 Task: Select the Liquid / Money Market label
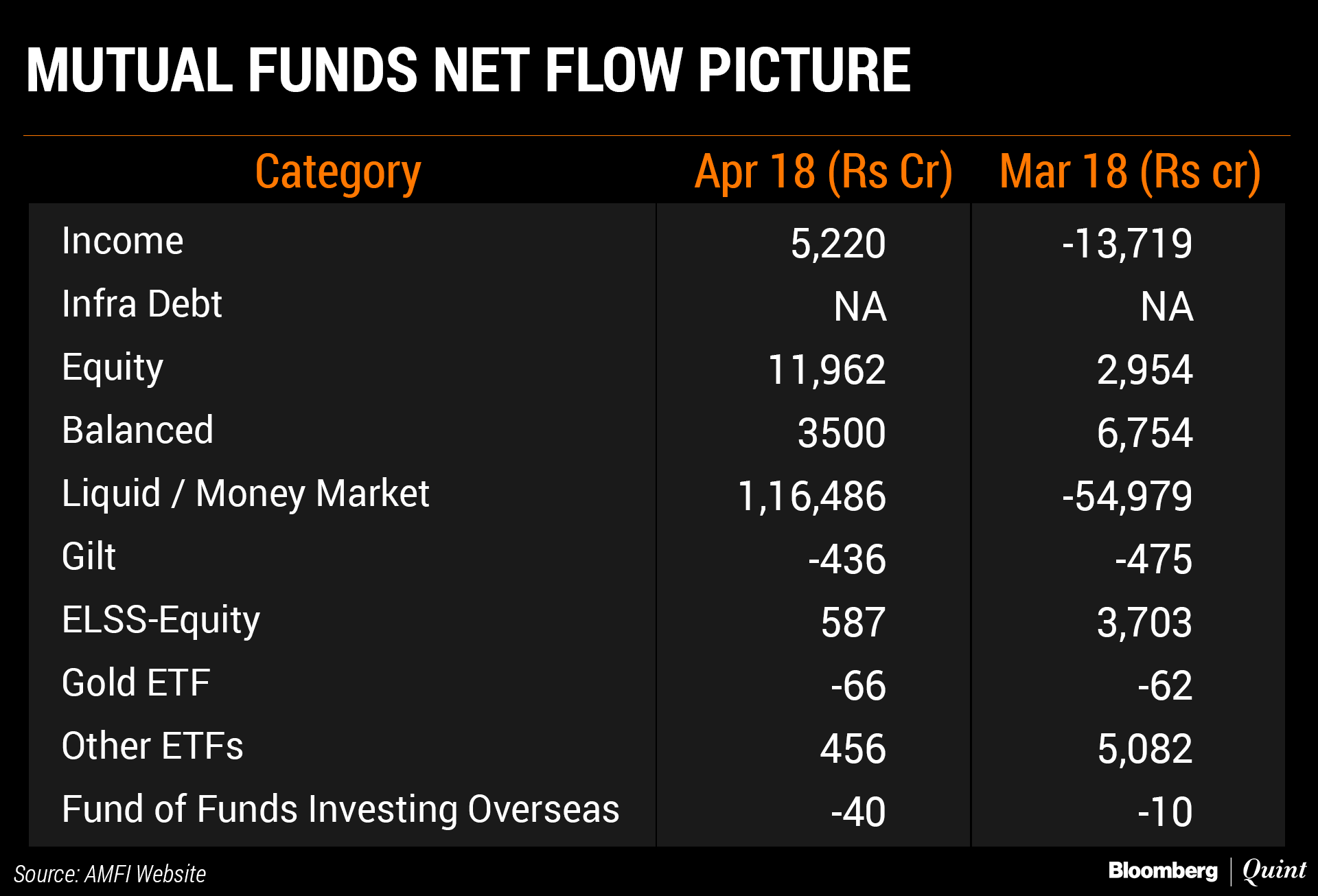pyautogui.click(x=245, y=494)
